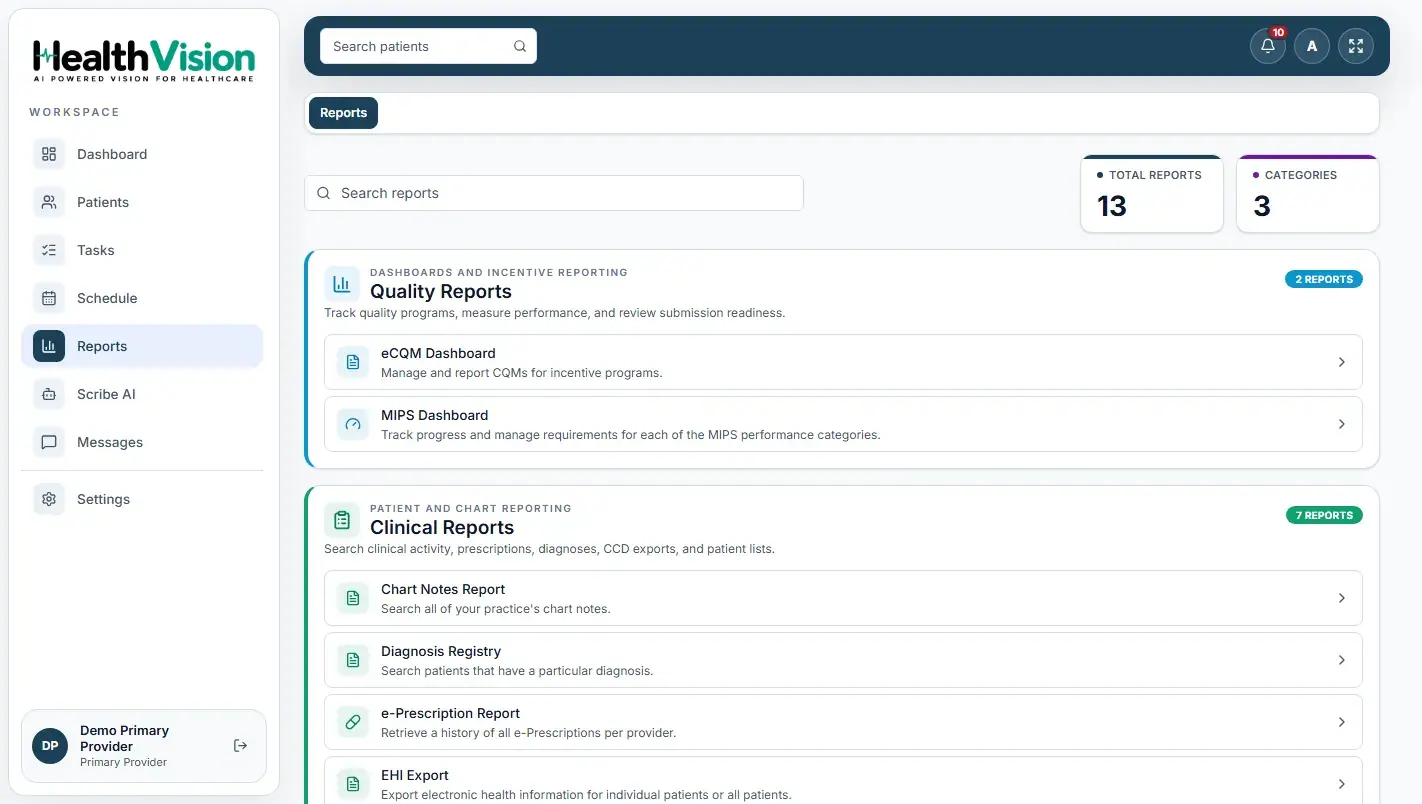Open Scribe AI in the sidebar
Viewport: 1422px width, 804px height.
point(142,394)
